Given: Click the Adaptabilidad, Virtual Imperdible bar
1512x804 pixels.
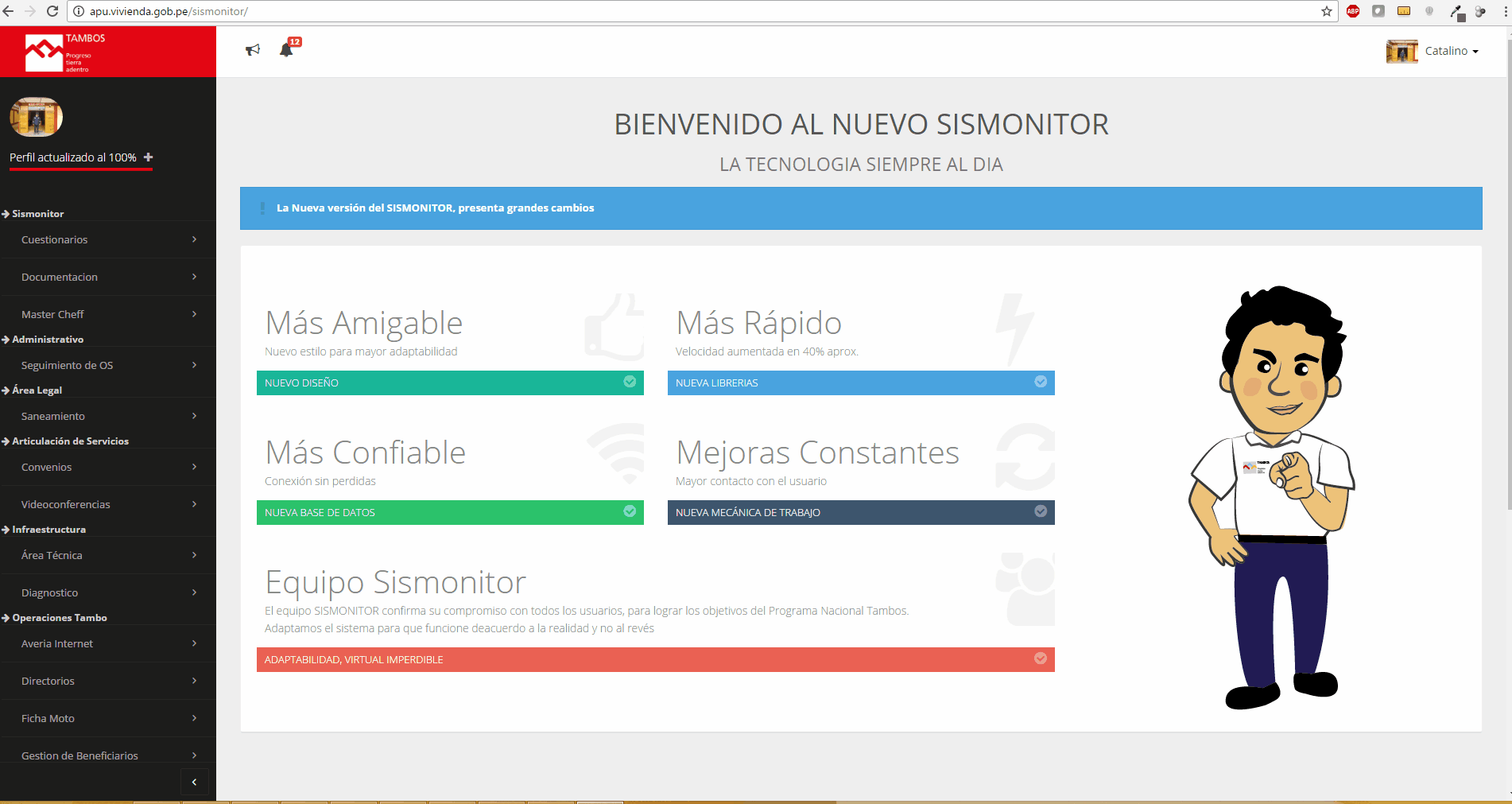Looking at the screenshot, I should pos(655,659).
